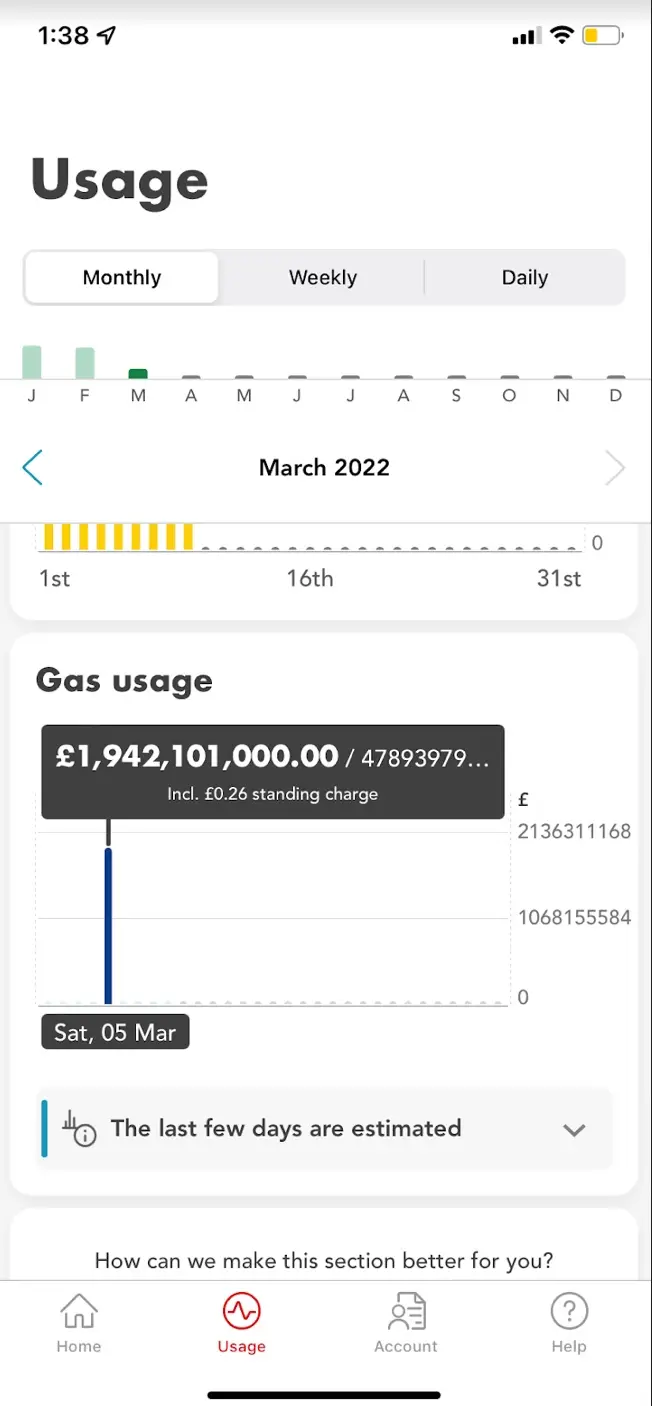The width and height of the screenshot is (652, 1406).
Task: Open the Home tab icon
Action: [79, 1310]
